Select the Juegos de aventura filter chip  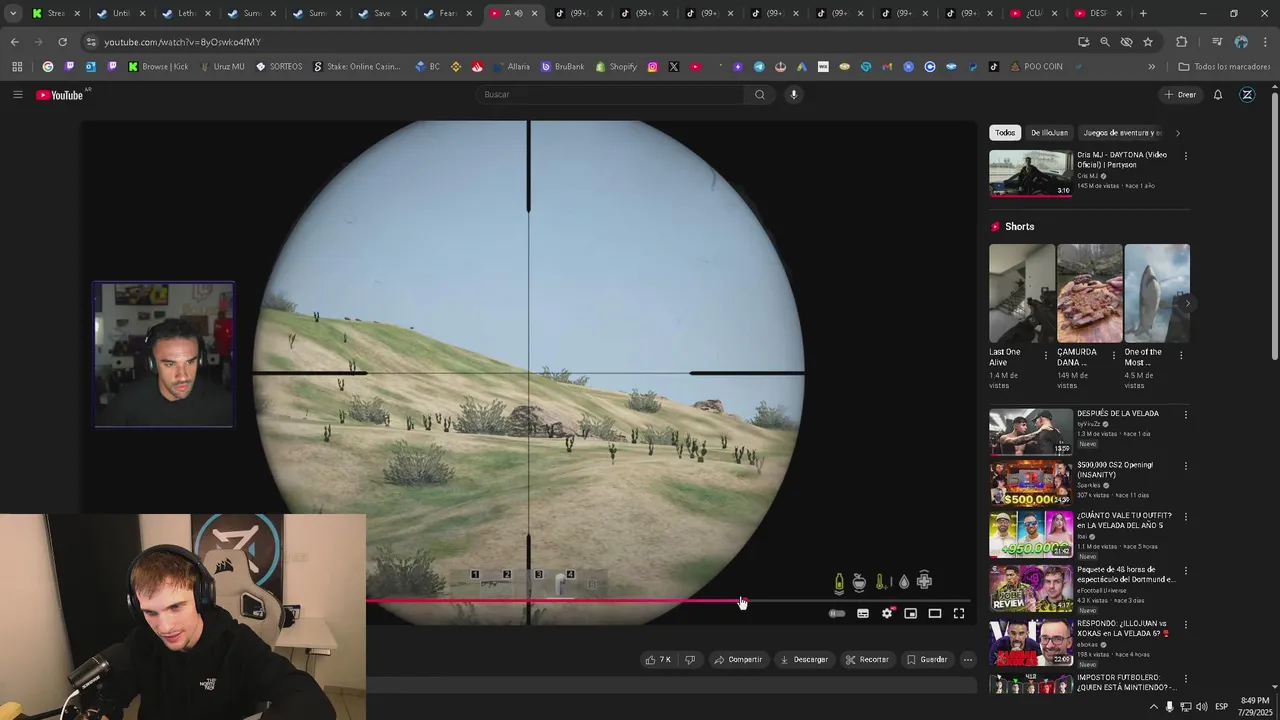pos(1122,133)
